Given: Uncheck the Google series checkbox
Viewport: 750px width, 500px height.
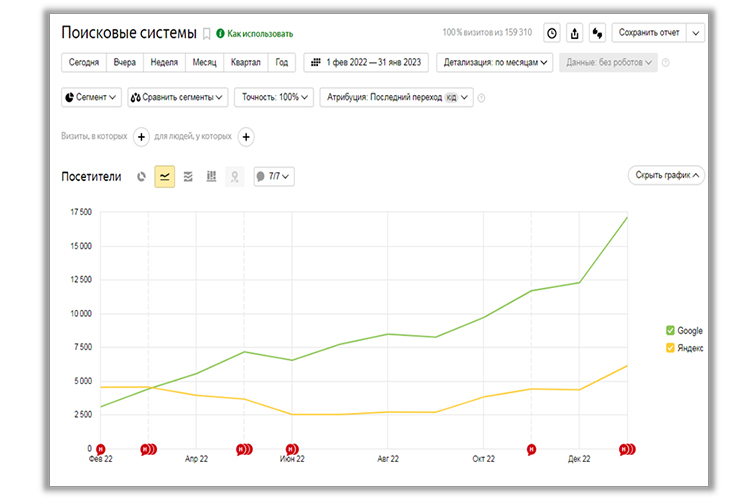Looking at the screenshot, I should pyautogui.click(x=670, y=330).
